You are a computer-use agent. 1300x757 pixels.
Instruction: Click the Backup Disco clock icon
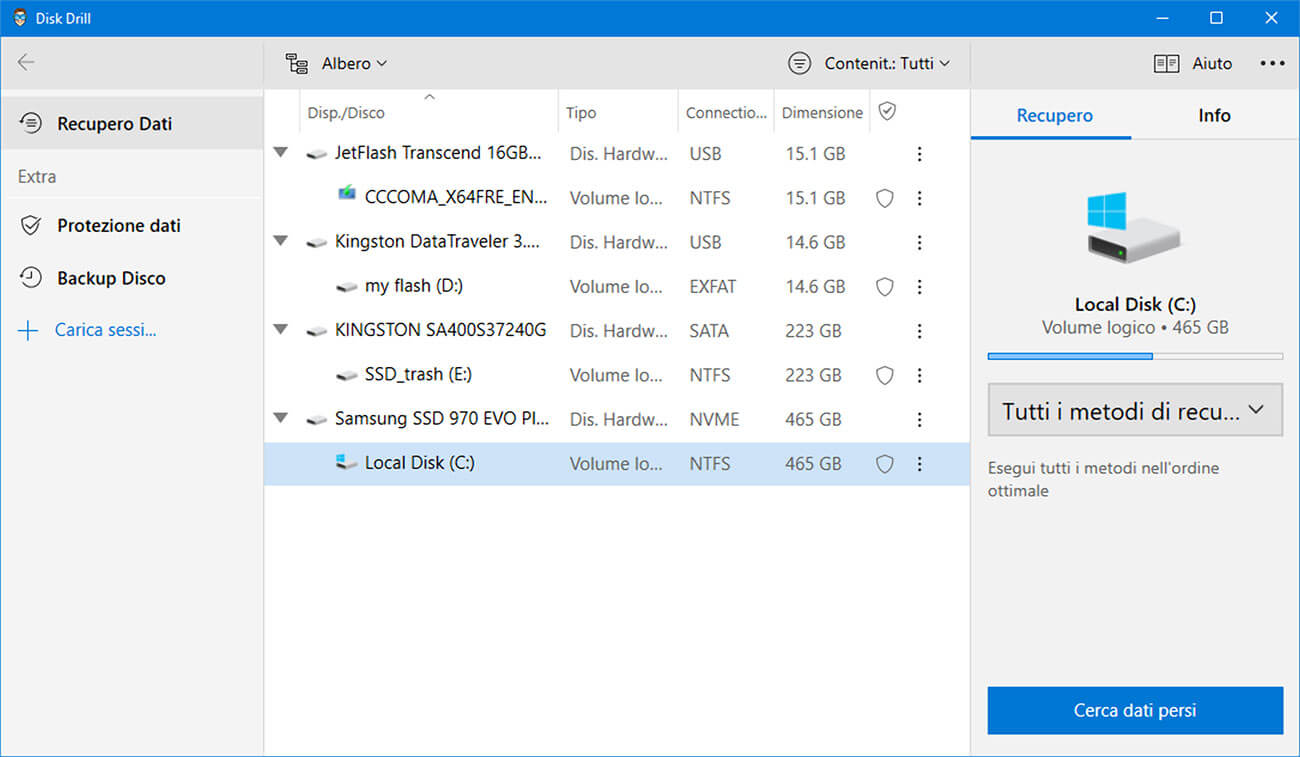click(x=31, y=278)
